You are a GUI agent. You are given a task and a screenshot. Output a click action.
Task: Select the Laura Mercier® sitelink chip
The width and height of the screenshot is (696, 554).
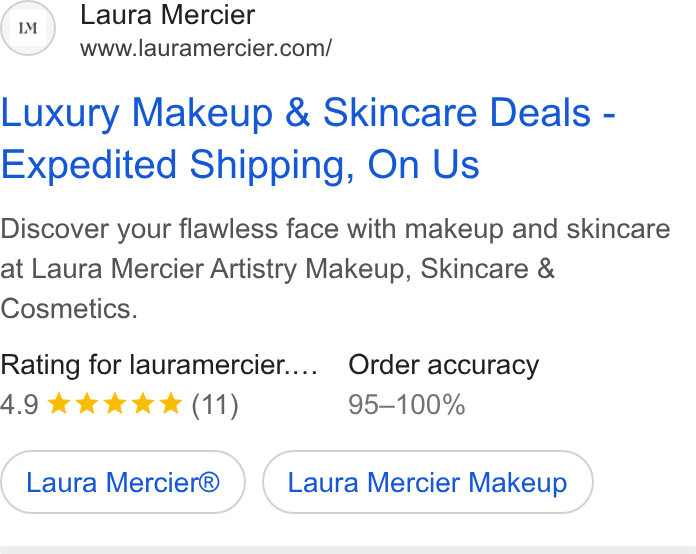123,482
